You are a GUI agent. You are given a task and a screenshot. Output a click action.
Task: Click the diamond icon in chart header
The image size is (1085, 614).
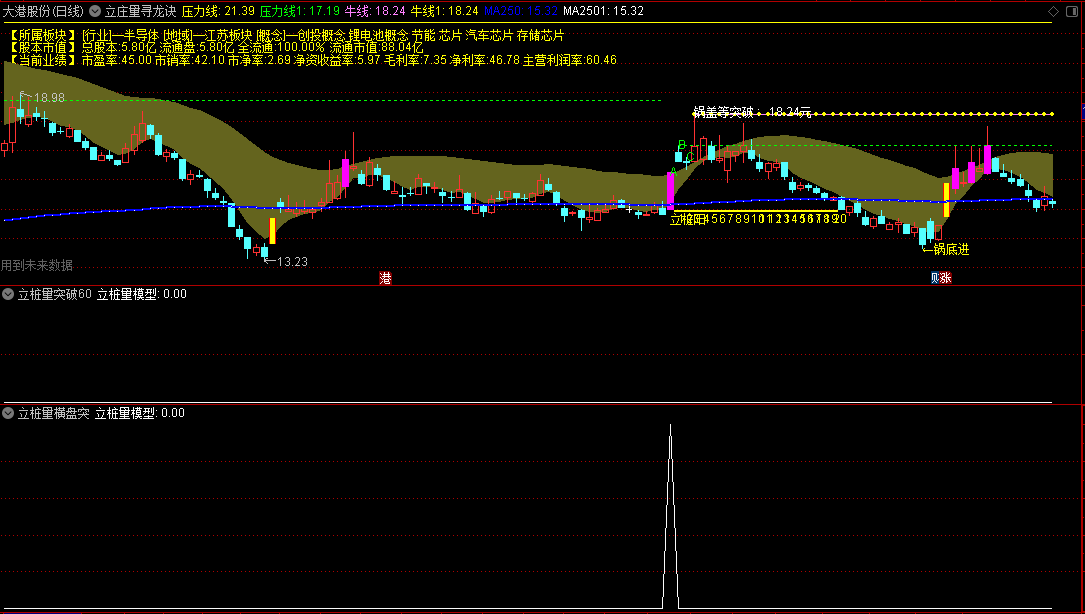click(x=1053, y=11)
